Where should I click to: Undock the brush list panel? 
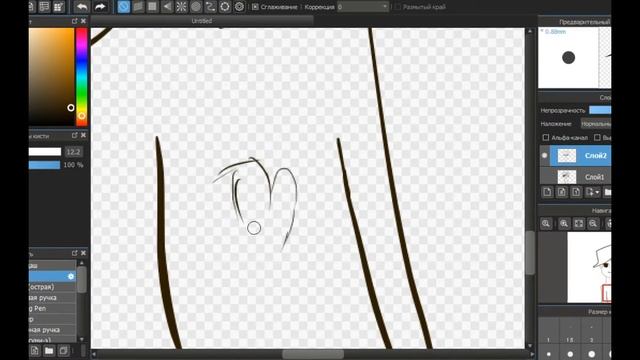(74, 253)
